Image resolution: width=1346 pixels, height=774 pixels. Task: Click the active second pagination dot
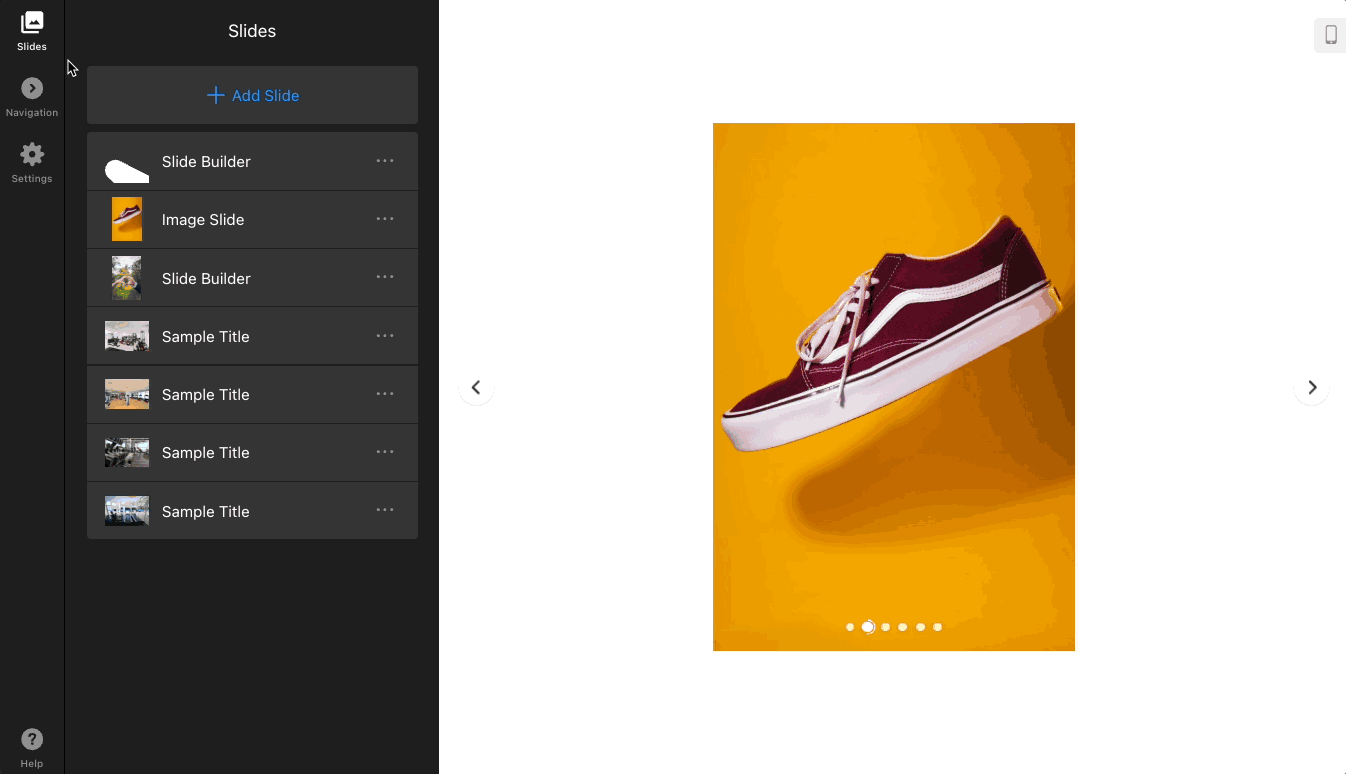[x=868, y=627]
